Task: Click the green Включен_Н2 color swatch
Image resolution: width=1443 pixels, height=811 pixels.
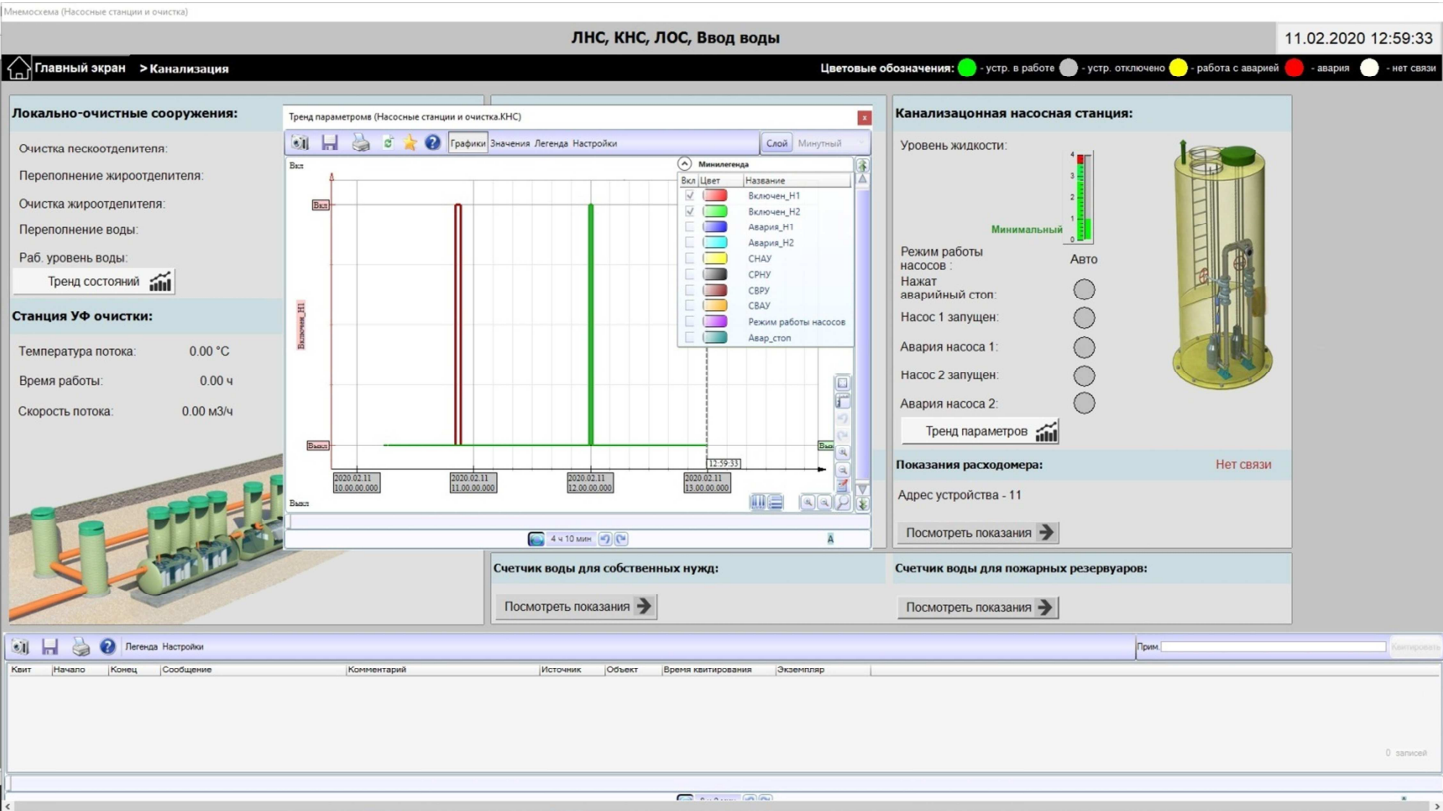Action: [x=715, y=212]
